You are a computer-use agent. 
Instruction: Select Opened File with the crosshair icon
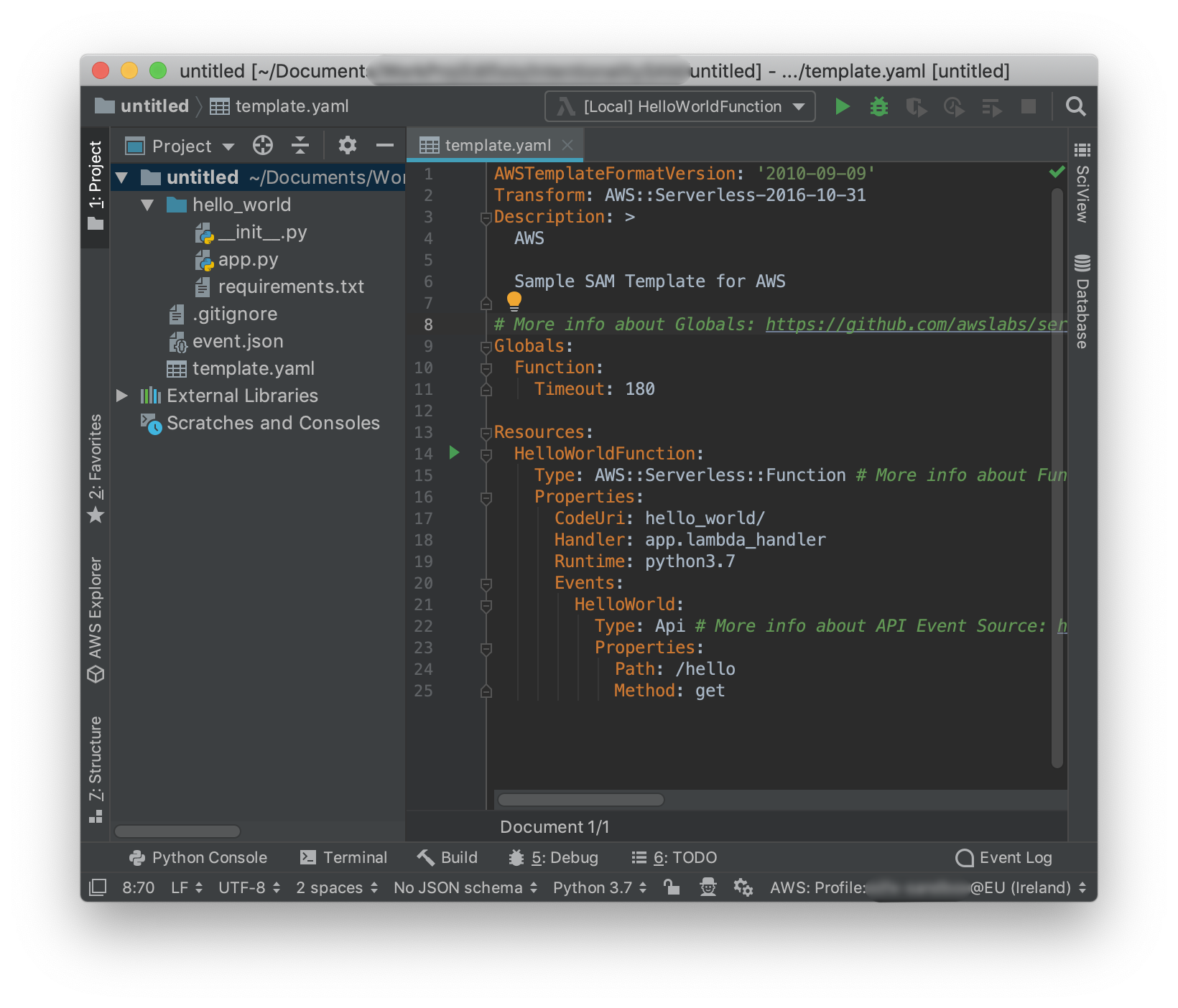point(262,145)
